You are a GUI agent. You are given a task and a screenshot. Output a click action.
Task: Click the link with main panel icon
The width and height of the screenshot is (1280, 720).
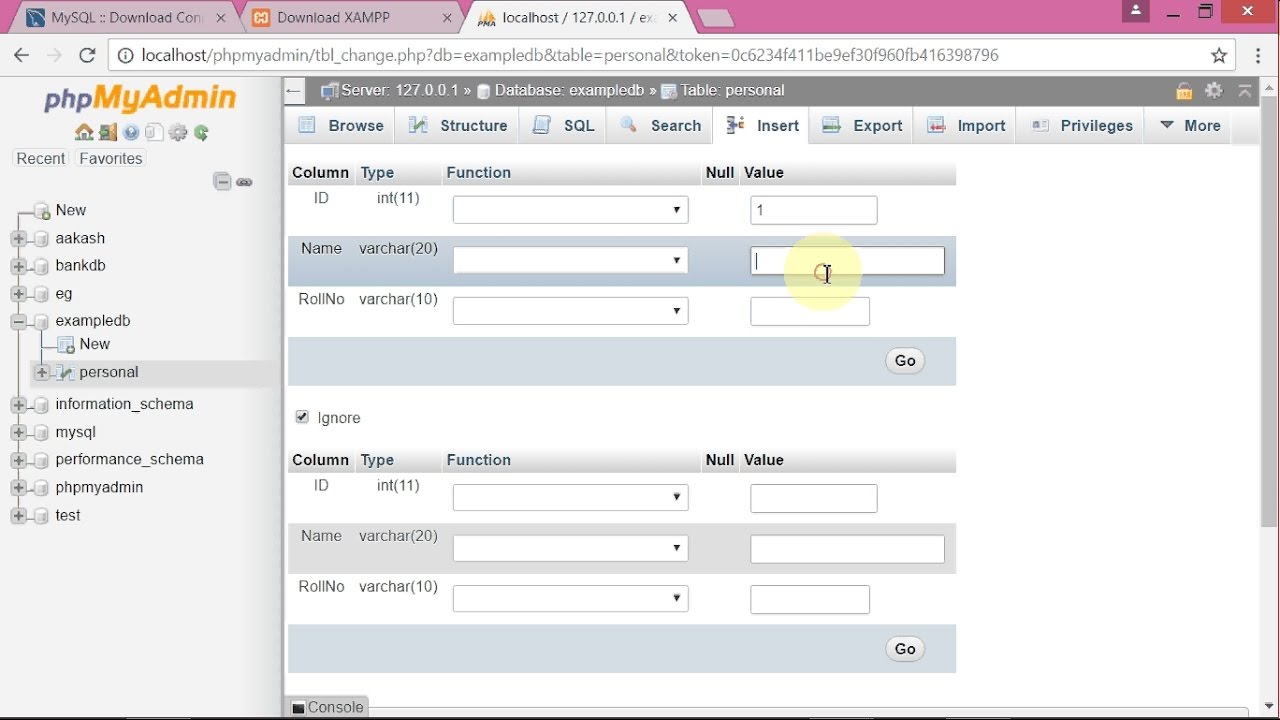click(x=245, y=182)
